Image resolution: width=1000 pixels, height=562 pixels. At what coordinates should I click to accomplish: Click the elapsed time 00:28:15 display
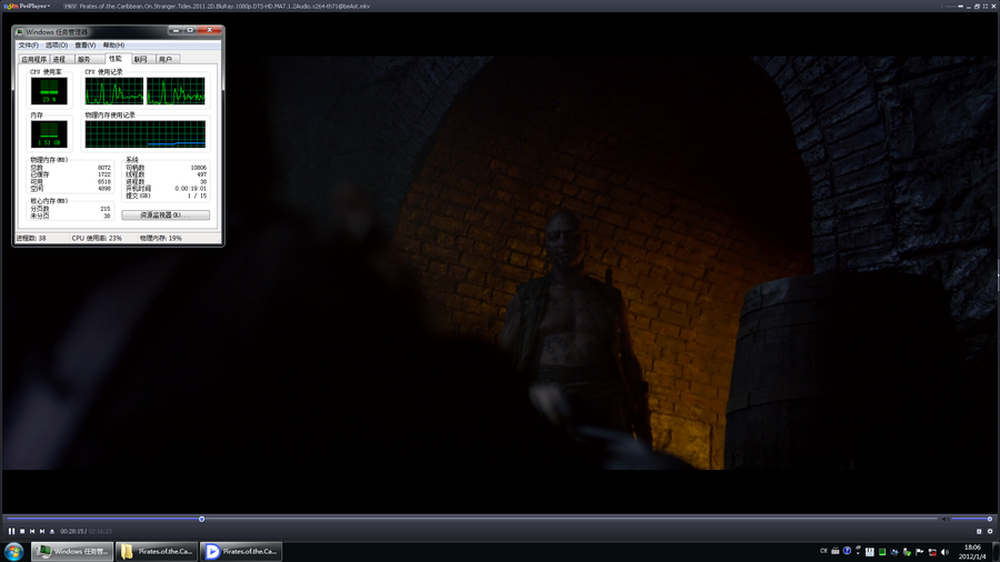pos(71,531)
